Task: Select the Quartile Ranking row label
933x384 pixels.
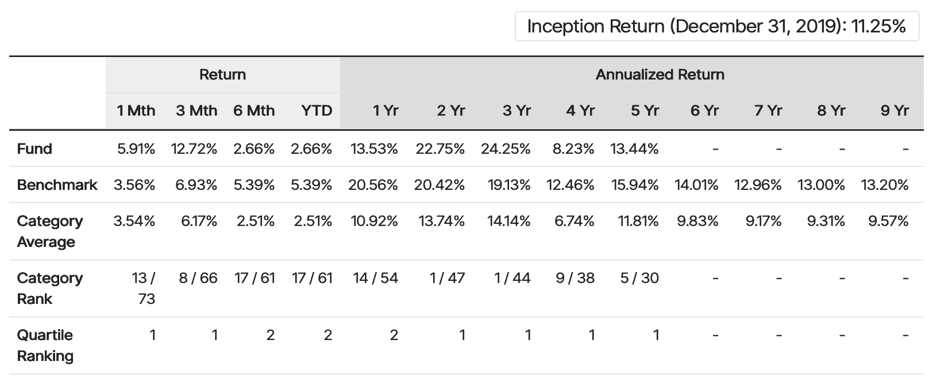Action: point(45,346)
